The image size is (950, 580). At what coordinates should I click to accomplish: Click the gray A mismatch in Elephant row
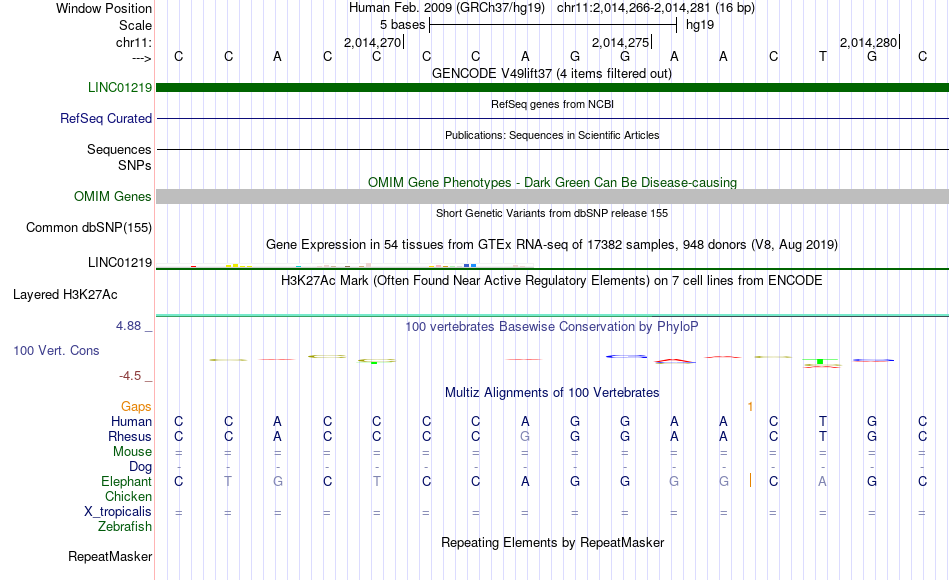click(x=822, y=481)
